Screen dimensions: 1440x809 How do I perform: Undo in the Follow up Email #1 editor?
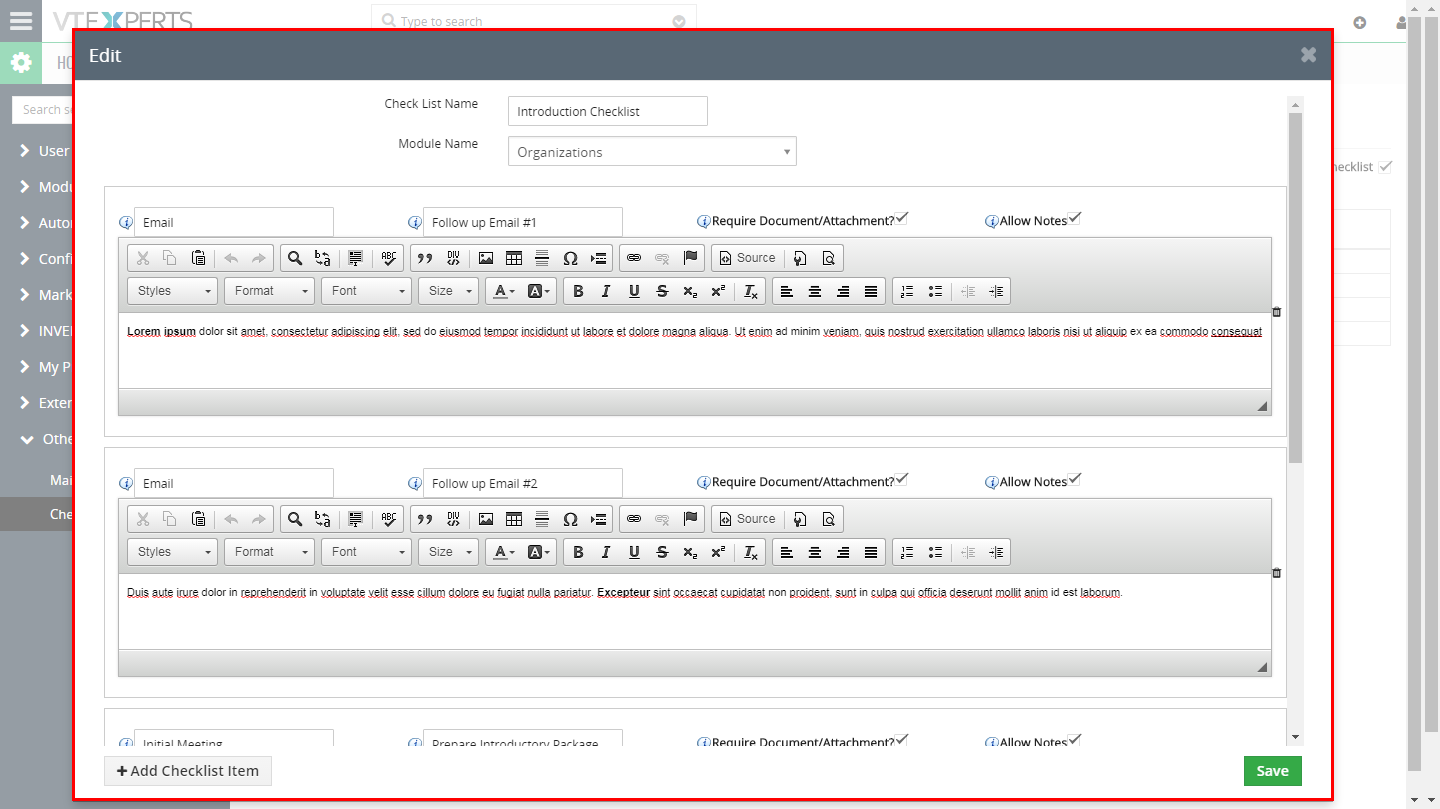pyautogui.click(x=231, y=258)
